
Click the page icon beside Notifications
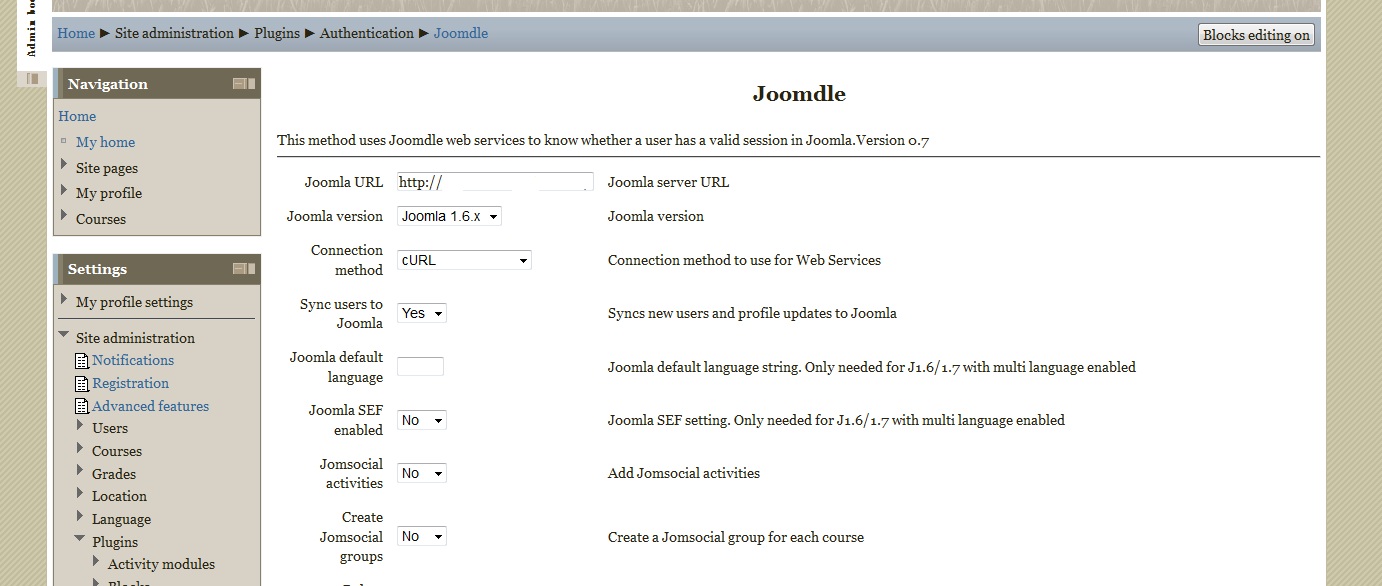[82, 361]
